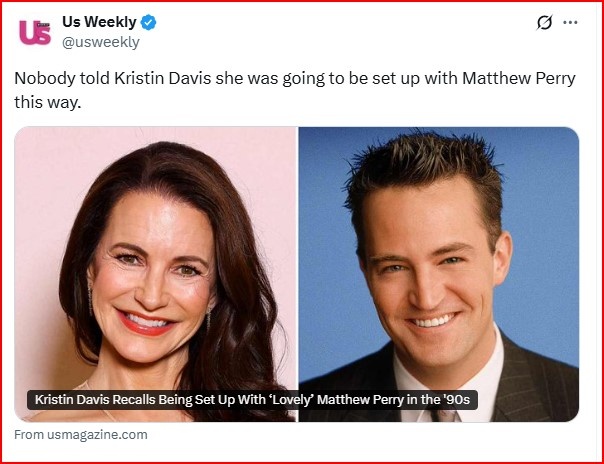This screenshot has height=464, width=604.
Task: Open the left photo of brown-haired woman
Action: point(155,274)
